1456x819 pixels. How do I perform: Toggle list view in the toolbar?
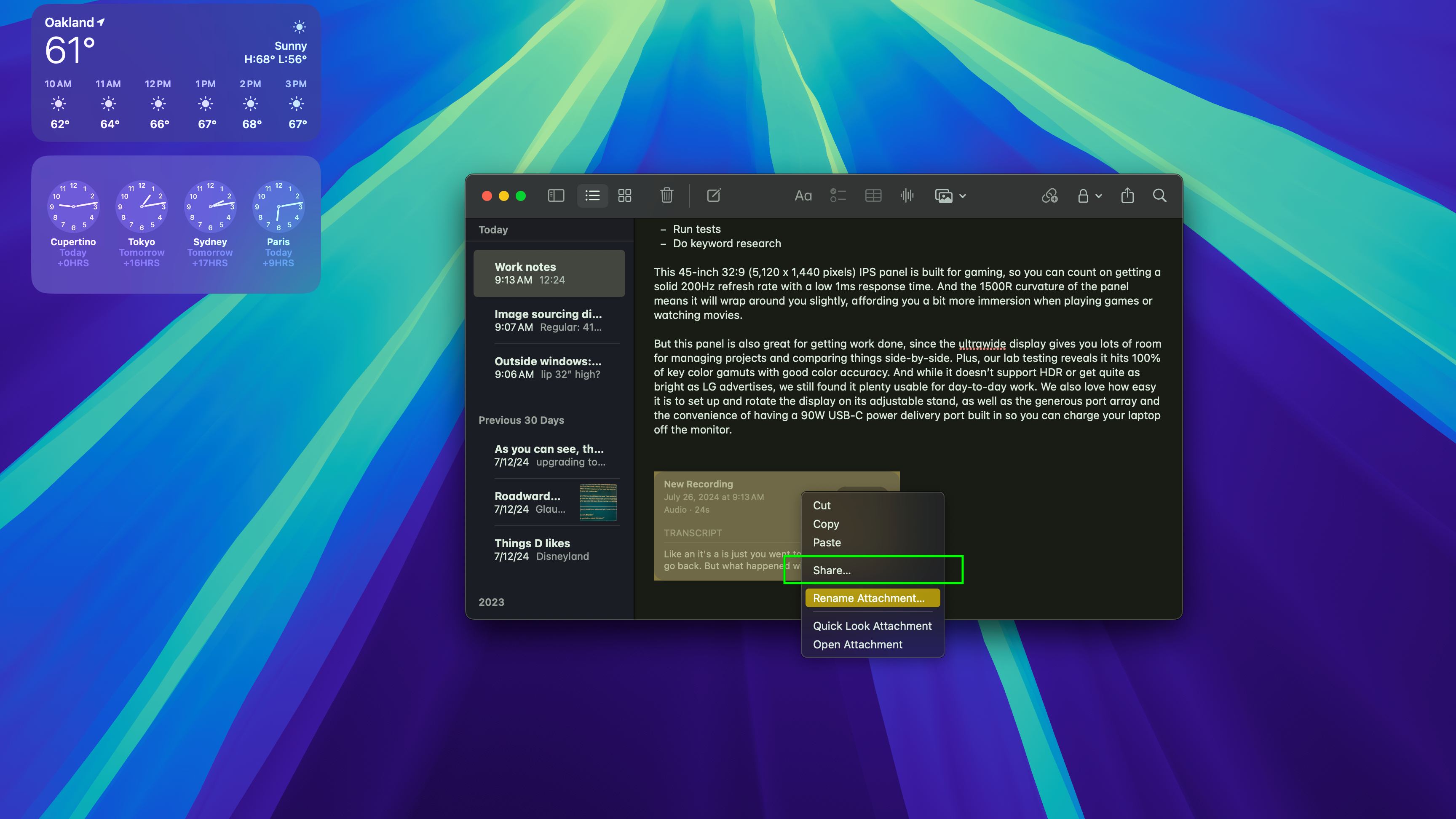(592, 195)
